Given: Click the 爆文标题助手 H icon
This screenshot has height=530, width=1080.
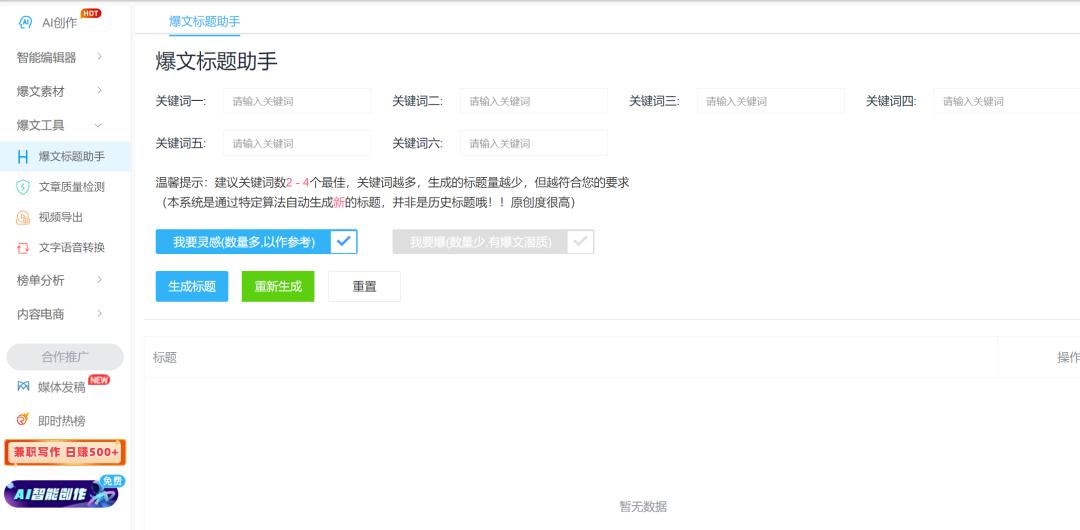Looking at the screenshot, I should [x=23, y=156].
